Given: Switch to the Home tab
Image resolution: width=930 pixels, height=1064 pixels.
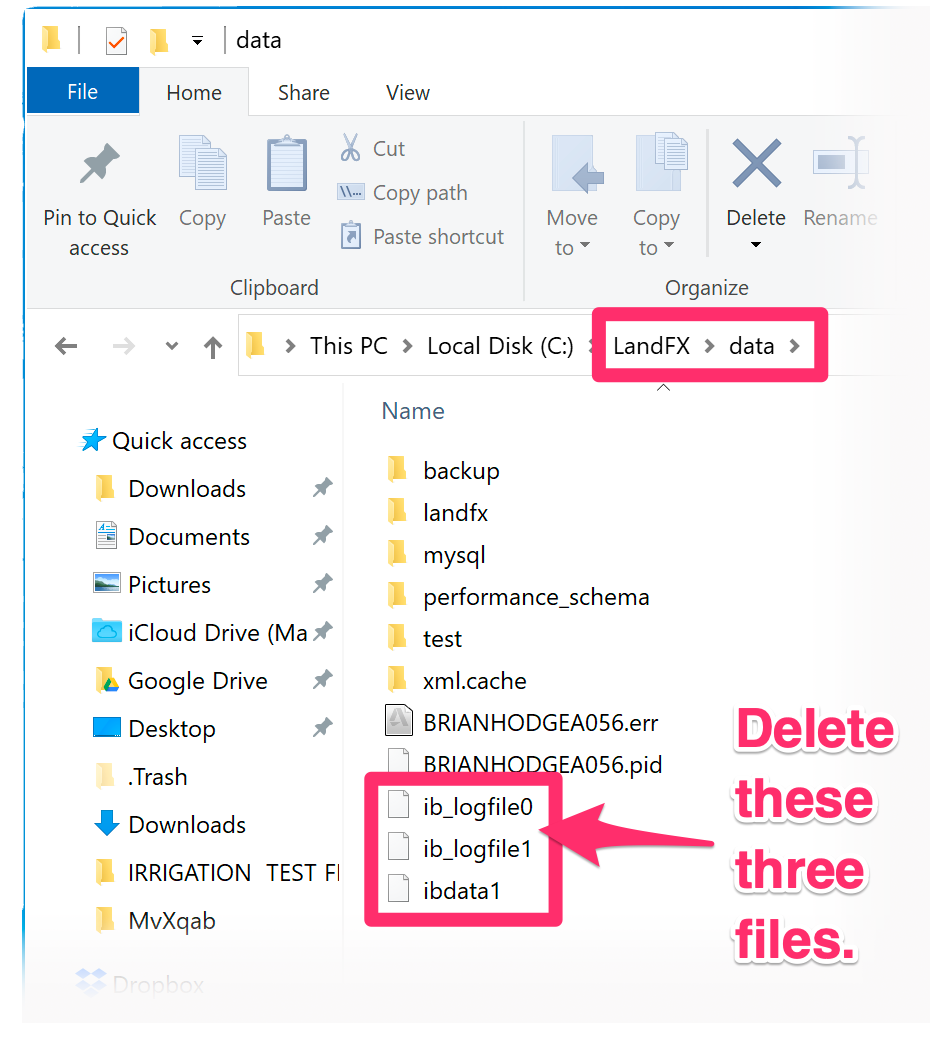Looking at the screenshot, I should 194,92.
